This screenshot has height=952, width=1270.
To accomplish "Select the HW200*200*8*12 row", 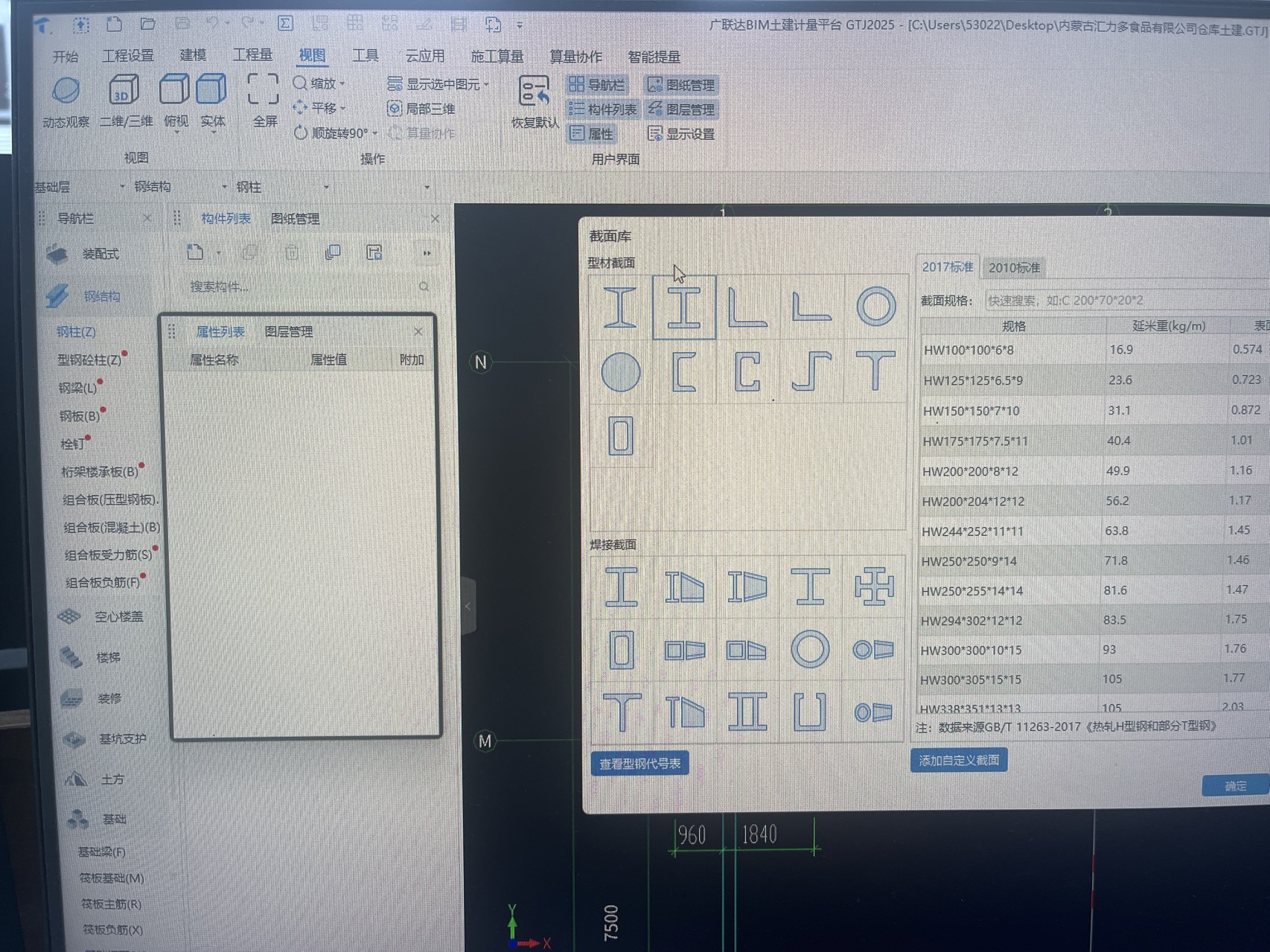I will pos(1094,470).
